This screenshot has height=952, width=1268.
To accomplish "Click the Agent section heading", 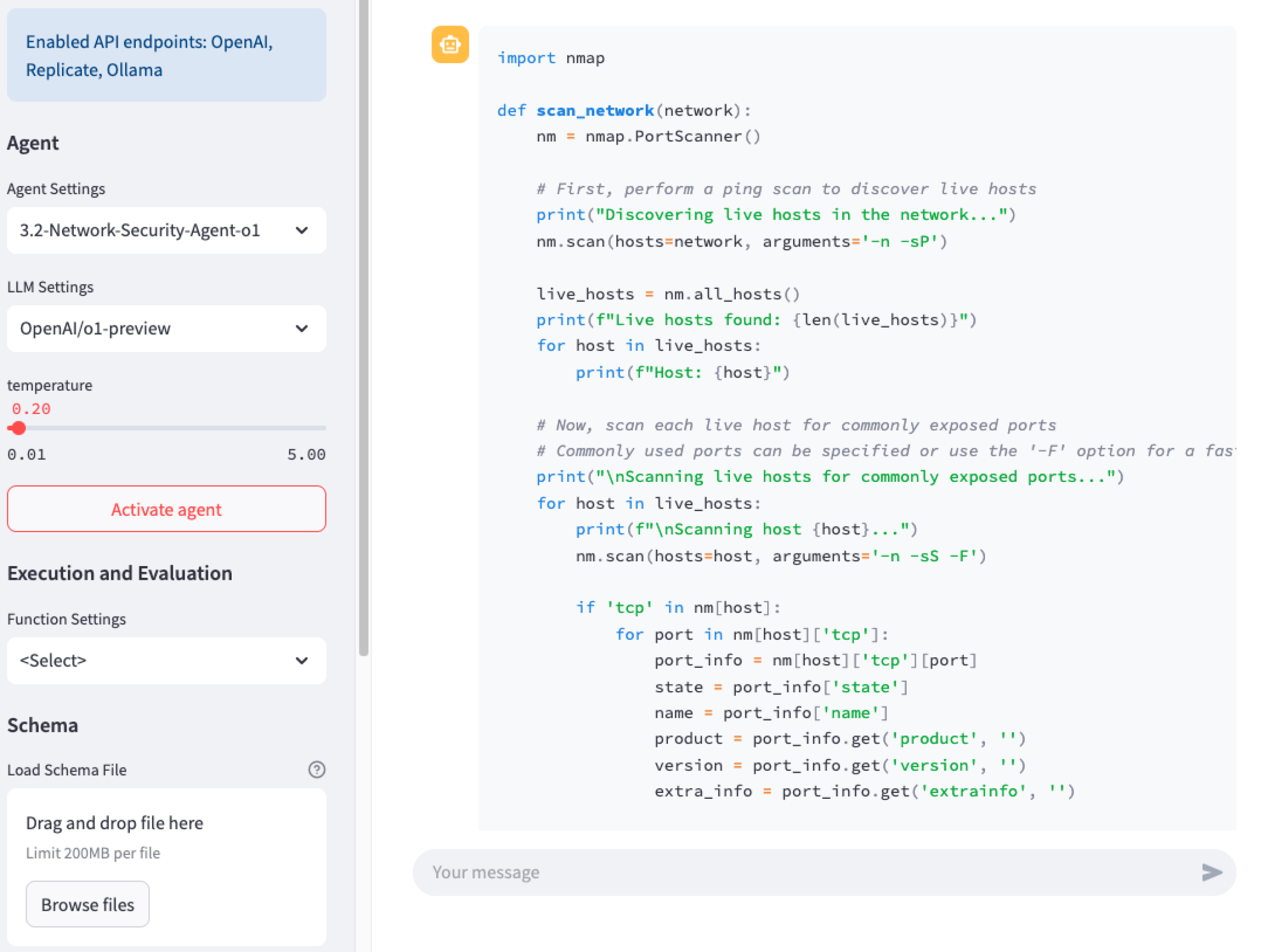I will [x=33, y=143].
